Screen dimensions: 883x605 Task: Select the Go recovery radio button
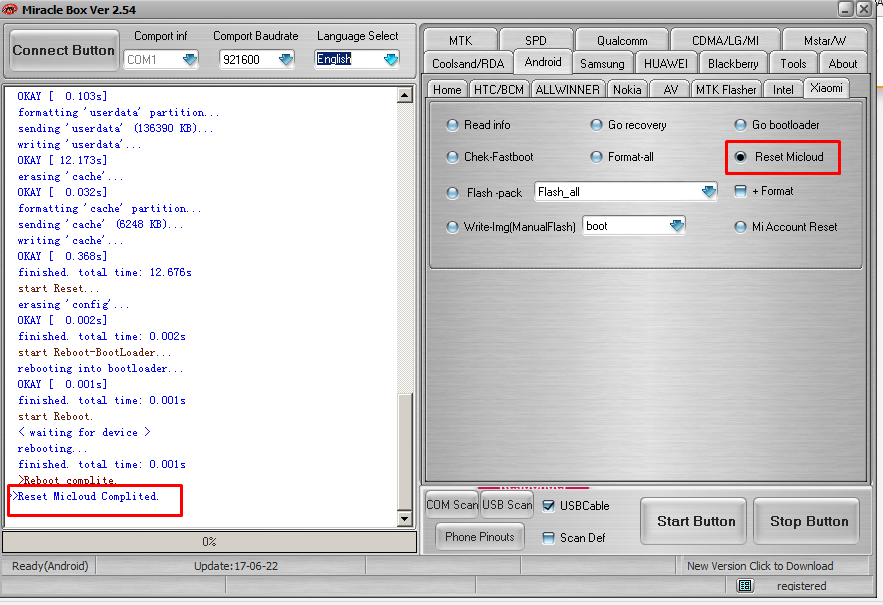pyautogui.click(x=596, y=125)
